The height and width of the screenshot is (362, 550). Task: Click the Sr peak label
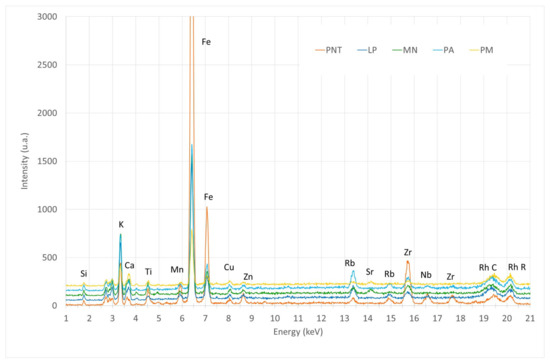[x=370, y=272]
